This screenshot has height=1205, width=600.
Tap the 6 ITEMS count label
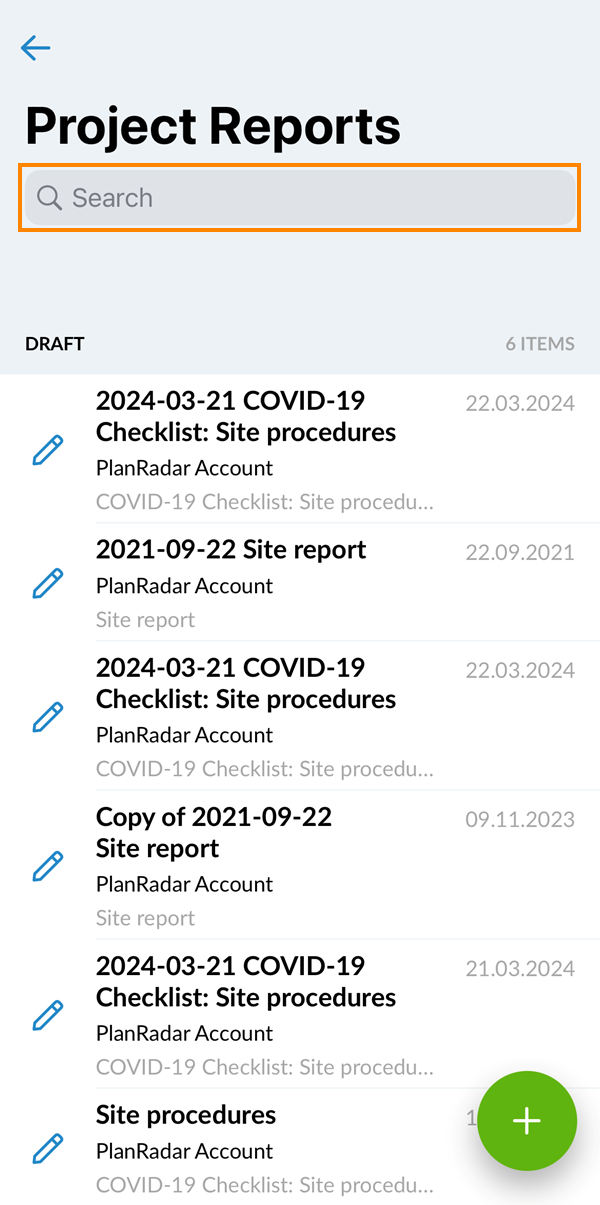(540, 344)
